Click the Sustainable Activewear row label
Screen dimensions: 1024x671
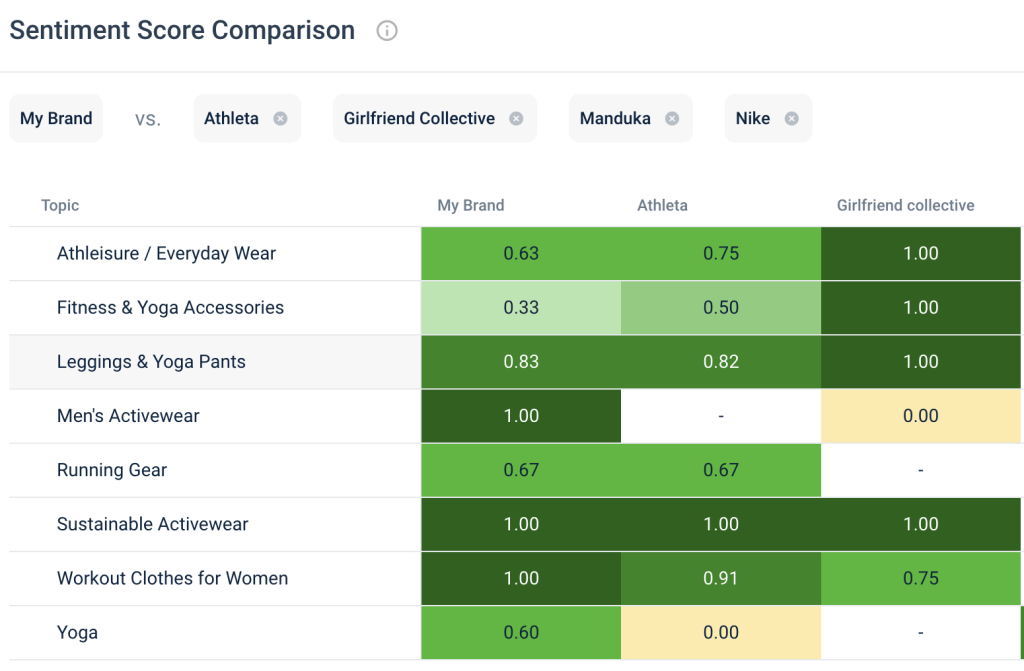pyautogui.click(x=153, y=524)
